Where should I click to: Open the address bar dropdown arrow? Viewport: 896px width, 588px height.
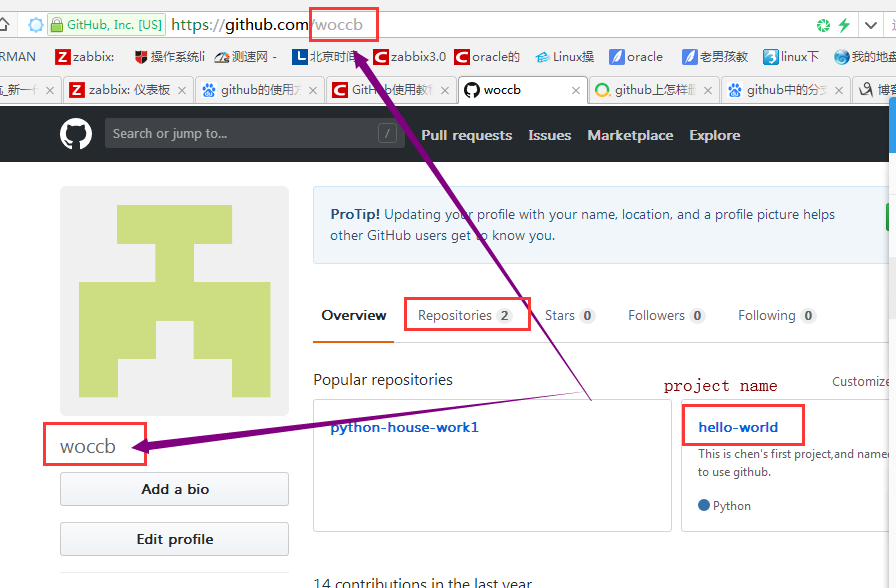(871, 25)
